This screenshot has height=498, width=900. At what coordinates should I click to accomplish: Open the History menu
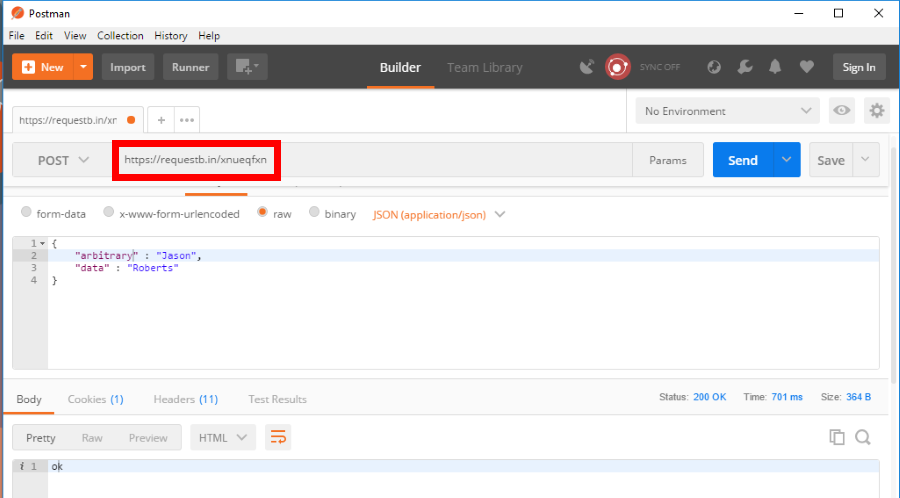(x=170, y=36)
